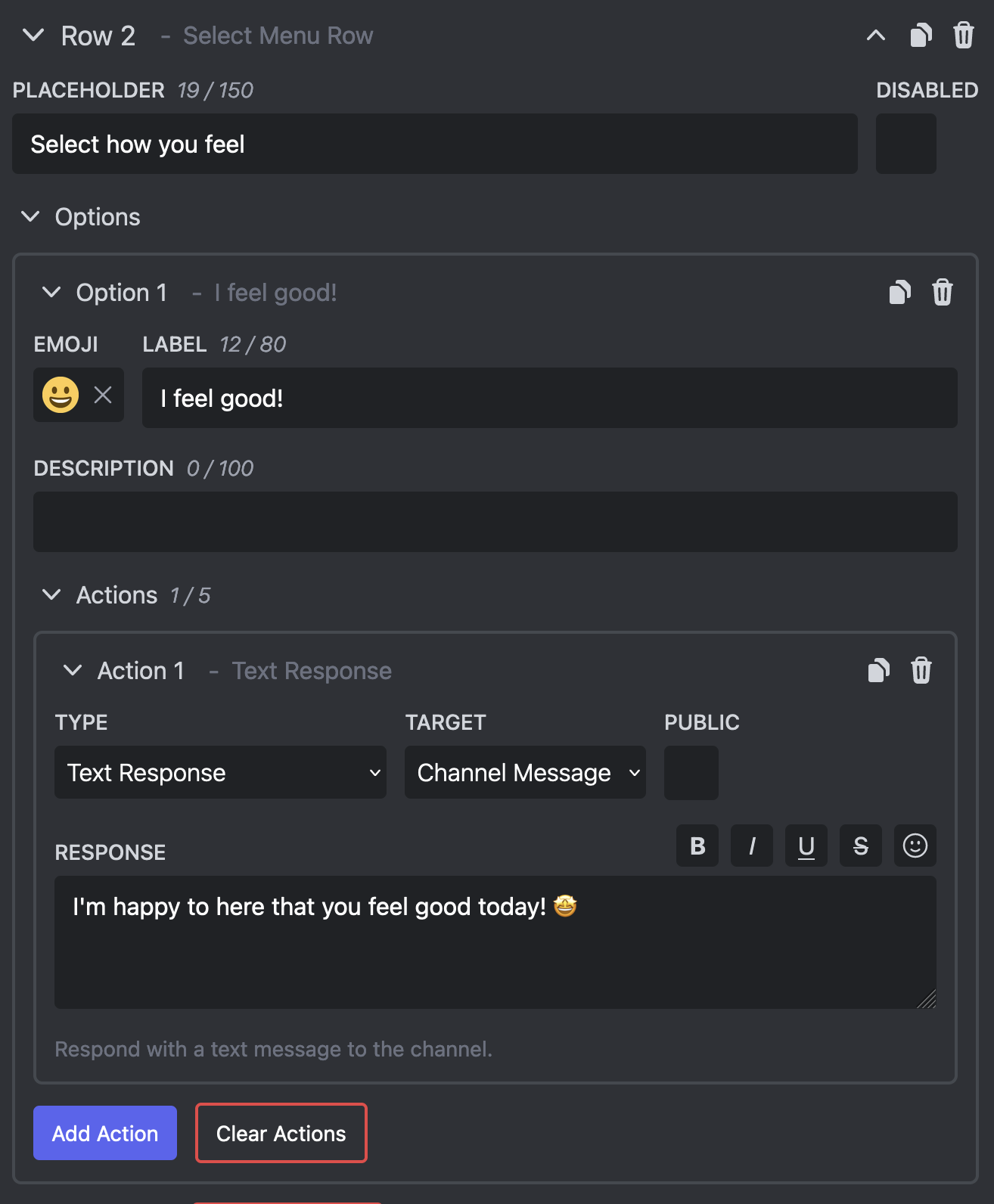Toggle bold formatting for the response
This screenshot has width=994, height=1204.
697,846
